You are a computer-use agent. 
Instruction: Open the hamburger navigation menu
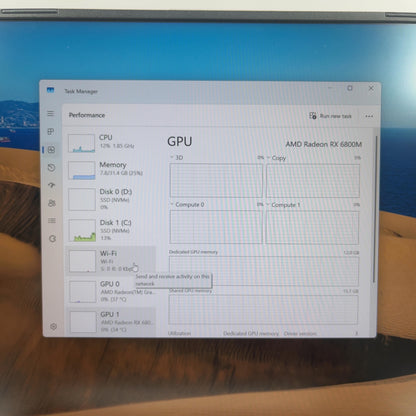(x=51, y=114)
